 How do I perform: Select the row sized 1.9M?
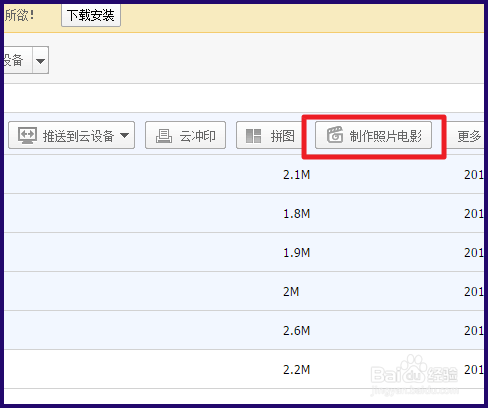(x=244, y=252)
